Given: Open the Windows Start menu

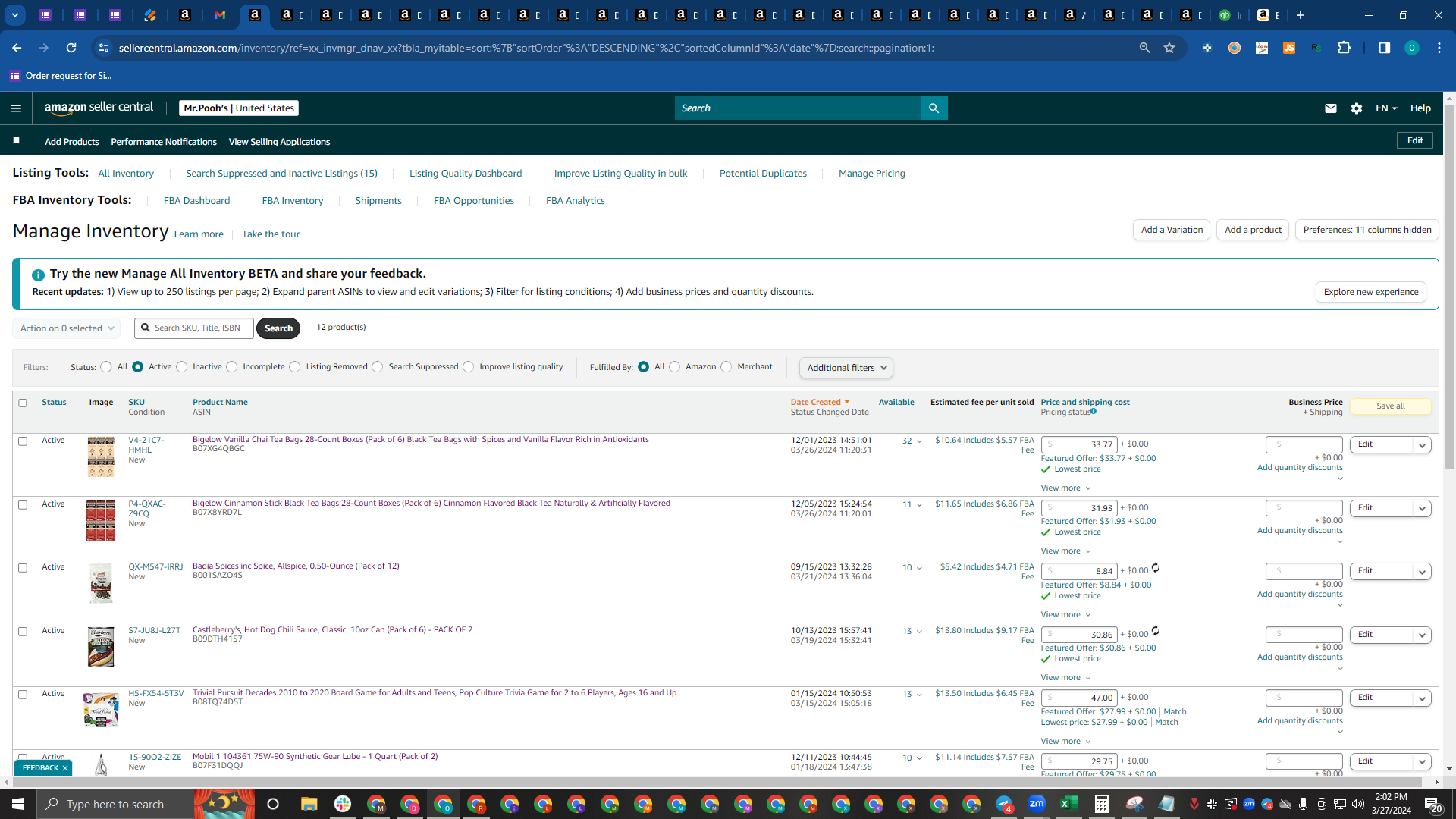Looking at the screenshot, I should (x=18, y=804).
